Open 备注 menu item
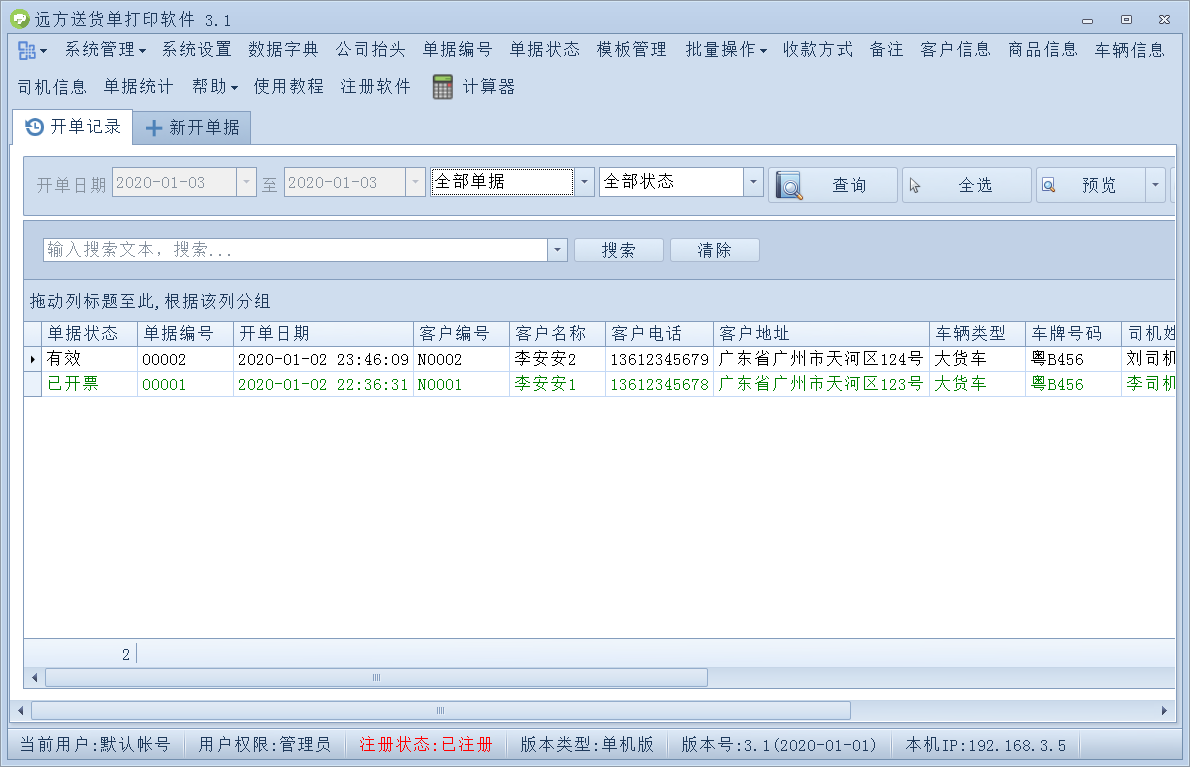This screenshot has height=767, width=1190. click(886, 50)
